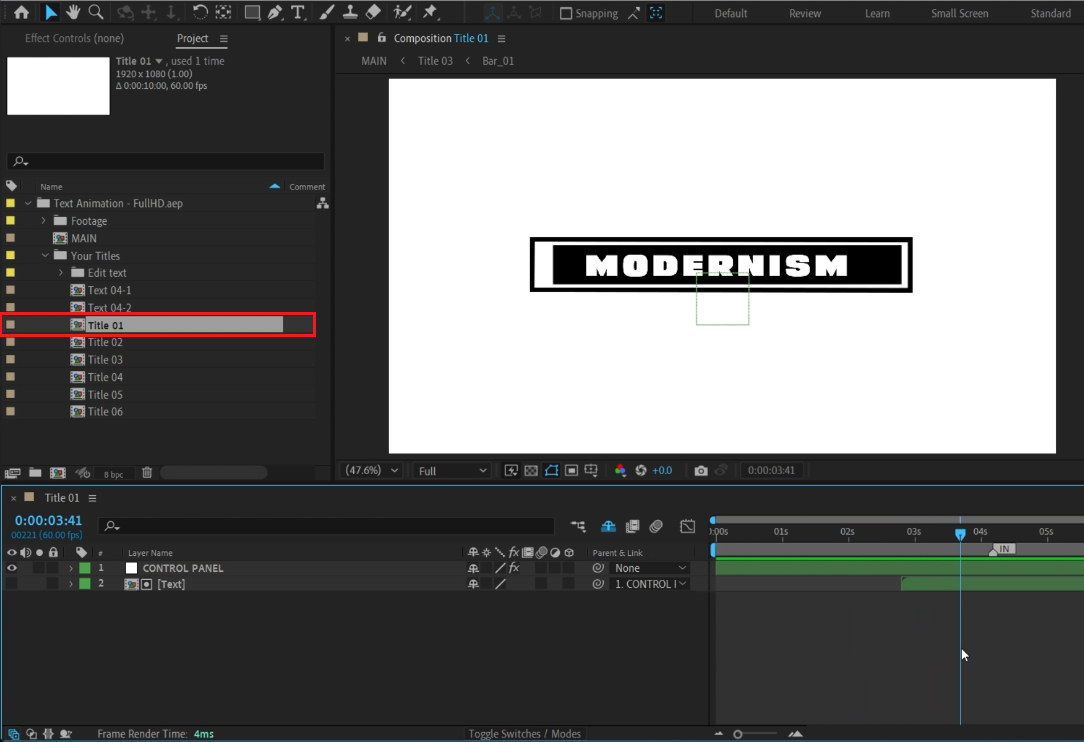Select the Zoom magnifier tool
This screenshot has height=742, width=1084.
coord(96,13)
